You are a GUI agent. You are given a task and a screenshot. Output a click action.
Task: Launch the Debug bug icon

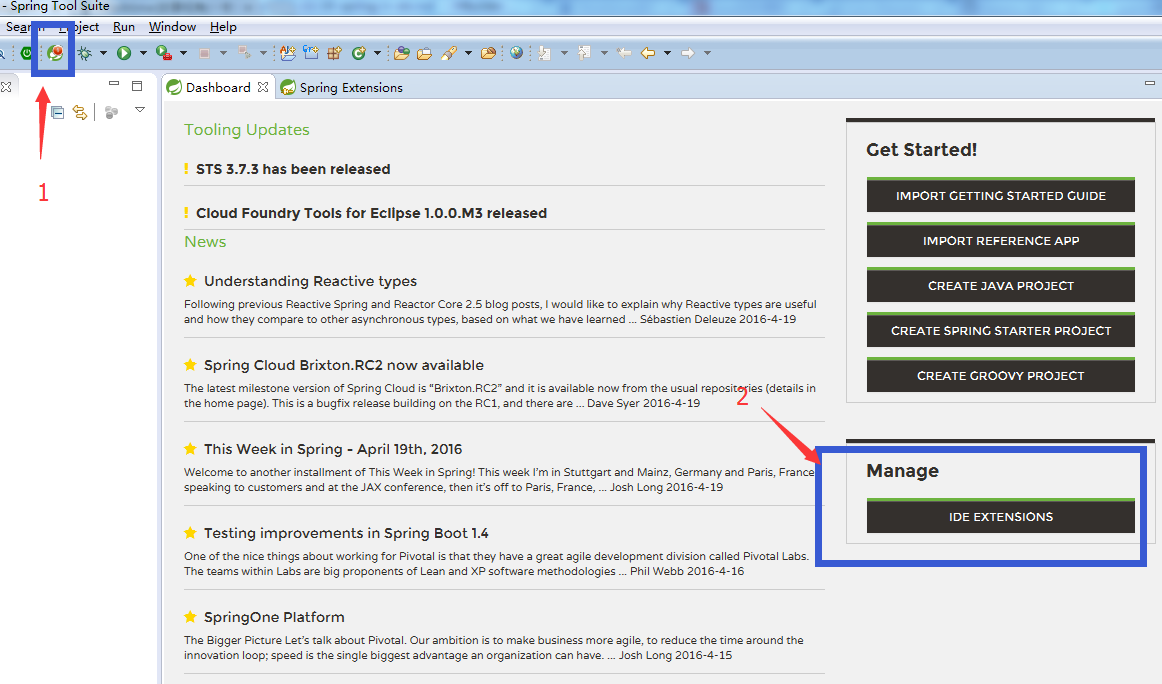pos(84,53)
